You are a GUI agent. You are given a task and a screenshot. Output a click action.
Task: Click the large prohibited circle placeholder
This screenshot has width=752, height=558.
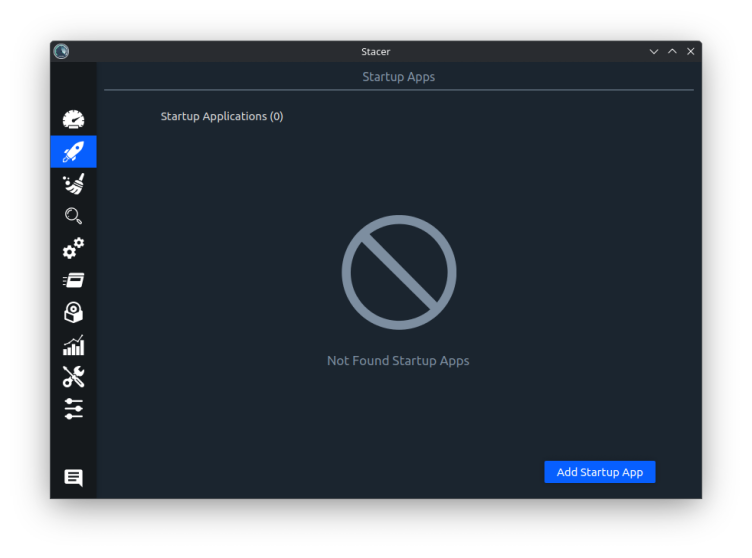pyautogui.click(x=398, y=272)
